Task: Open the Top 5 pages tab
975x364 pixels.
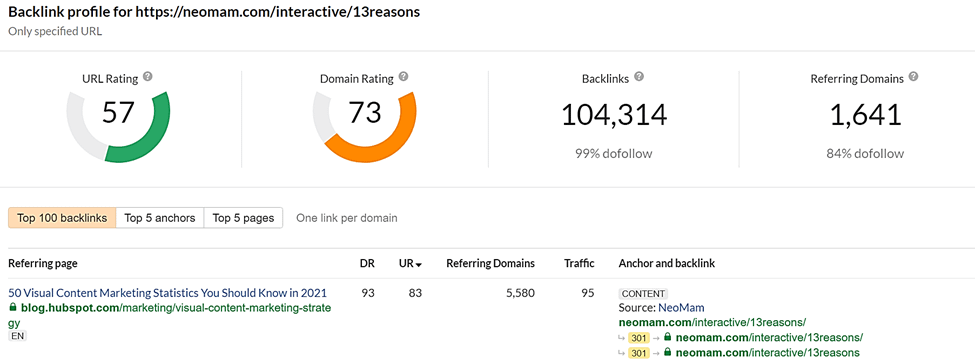Action: (243, 218)
